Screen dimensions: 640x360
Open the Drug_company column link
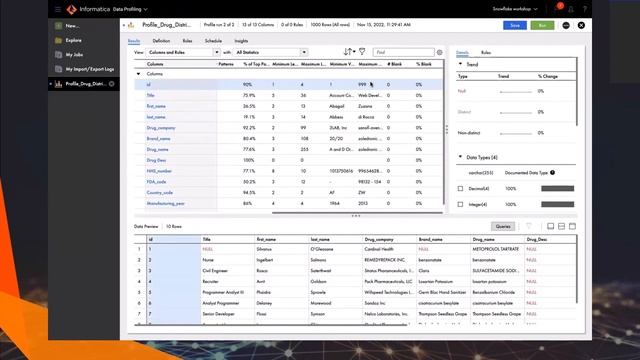pos(161,128)
